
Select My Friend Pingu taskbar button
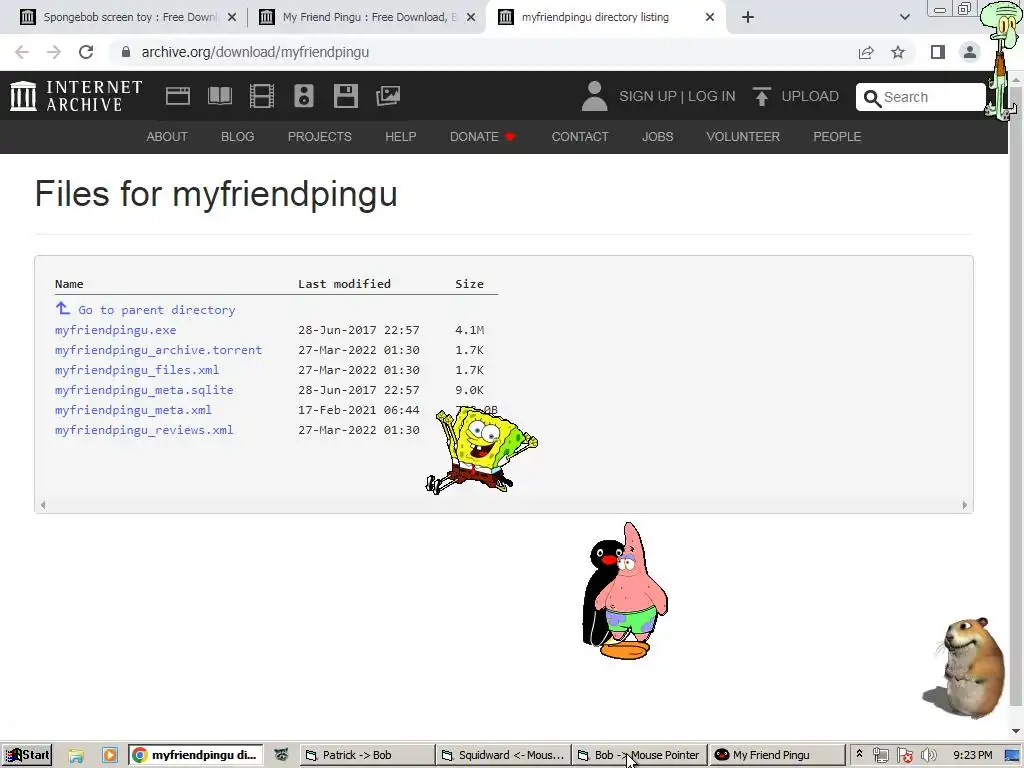click(775, 755)
